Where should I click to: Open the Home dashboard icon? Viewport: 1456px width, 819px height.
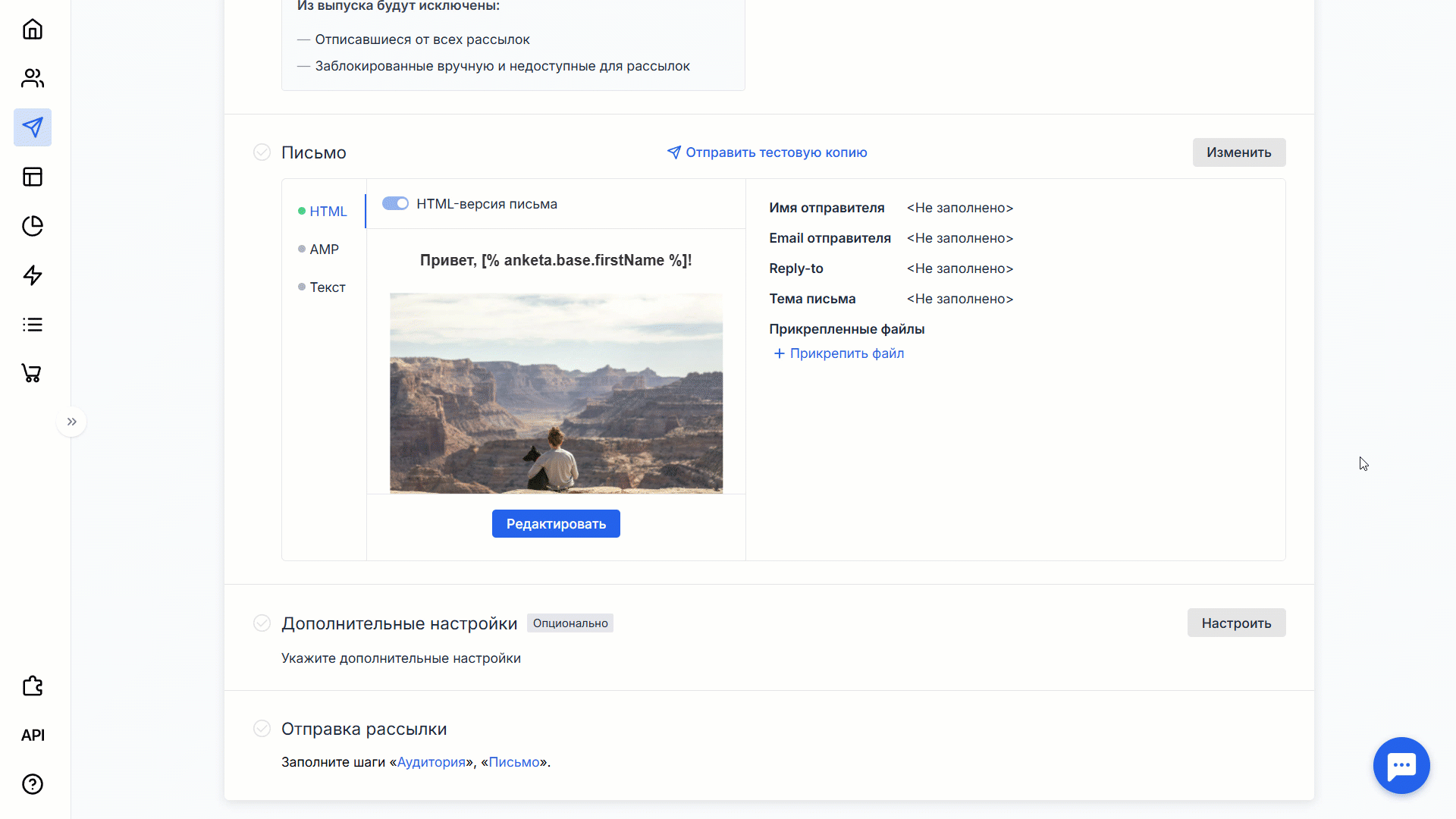click(x=32, y=29)
